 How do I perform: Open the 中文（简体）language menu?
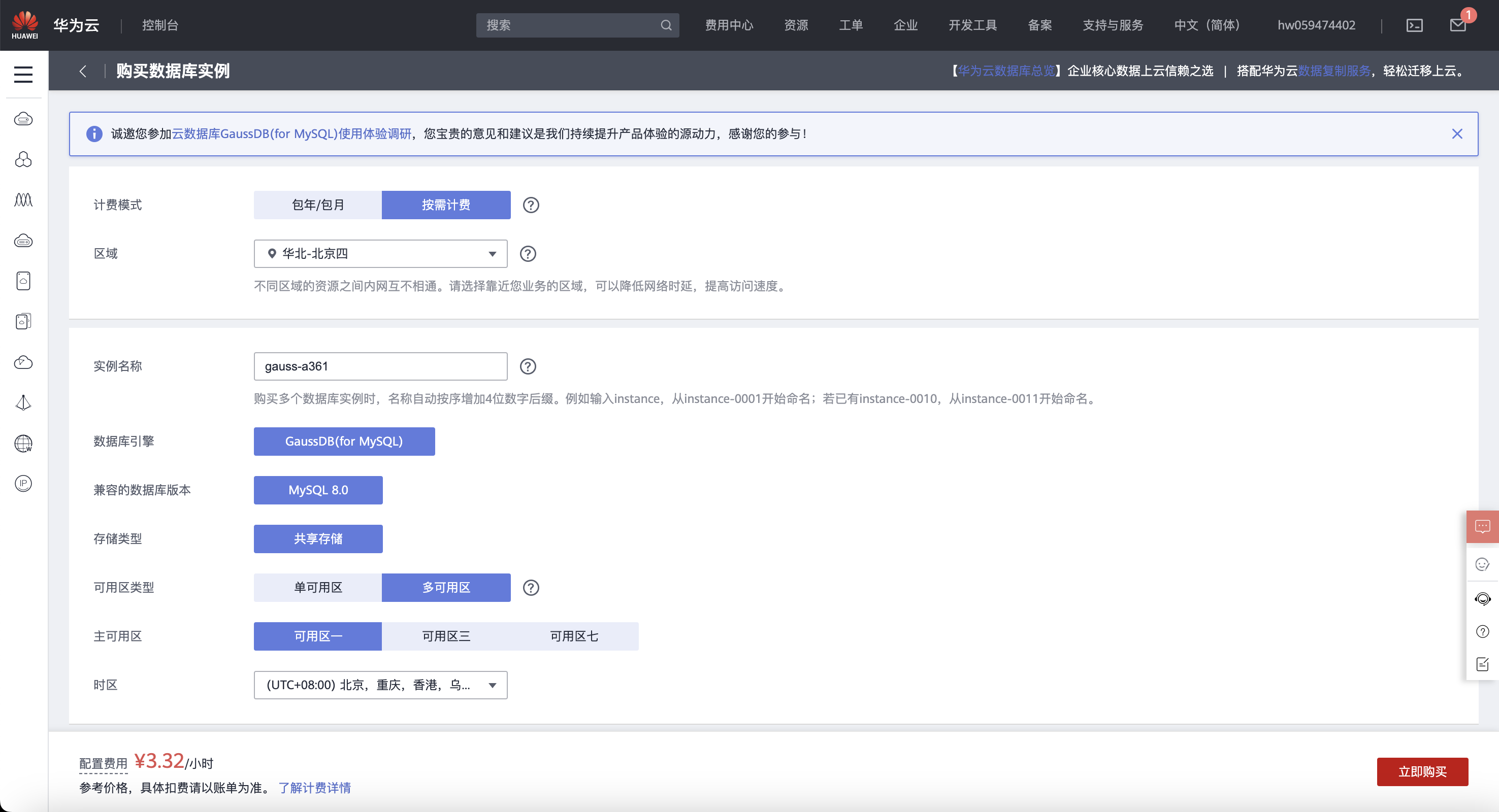(1208, 25)
